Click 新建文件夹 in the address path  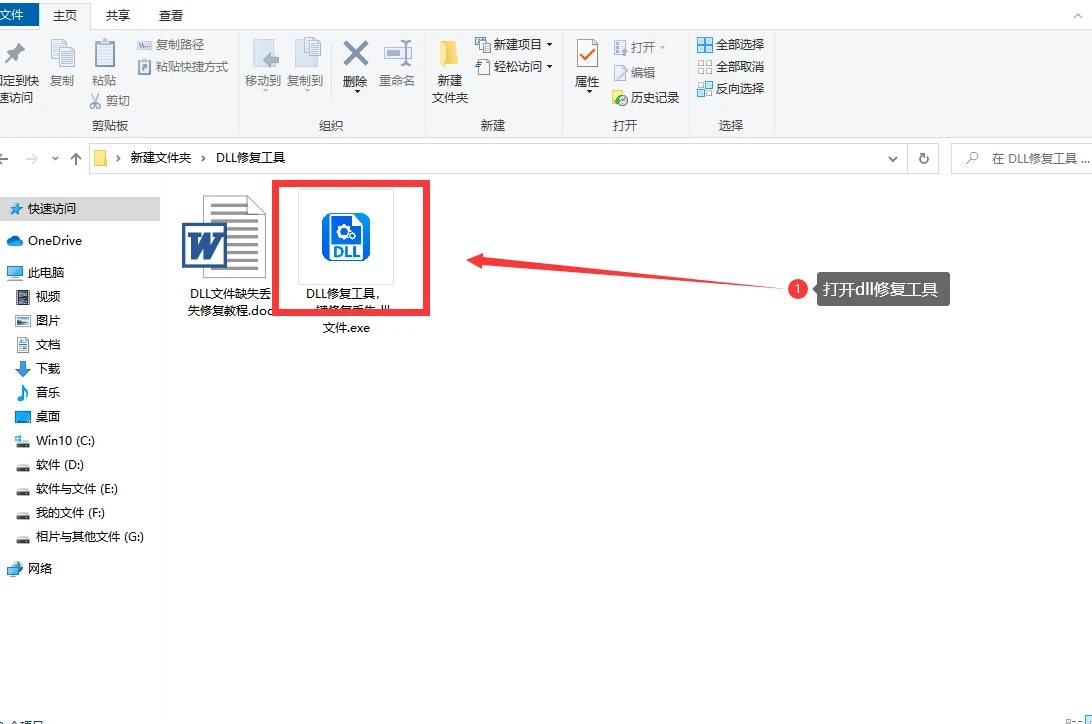pyautogui.click(x=161, y=158)
